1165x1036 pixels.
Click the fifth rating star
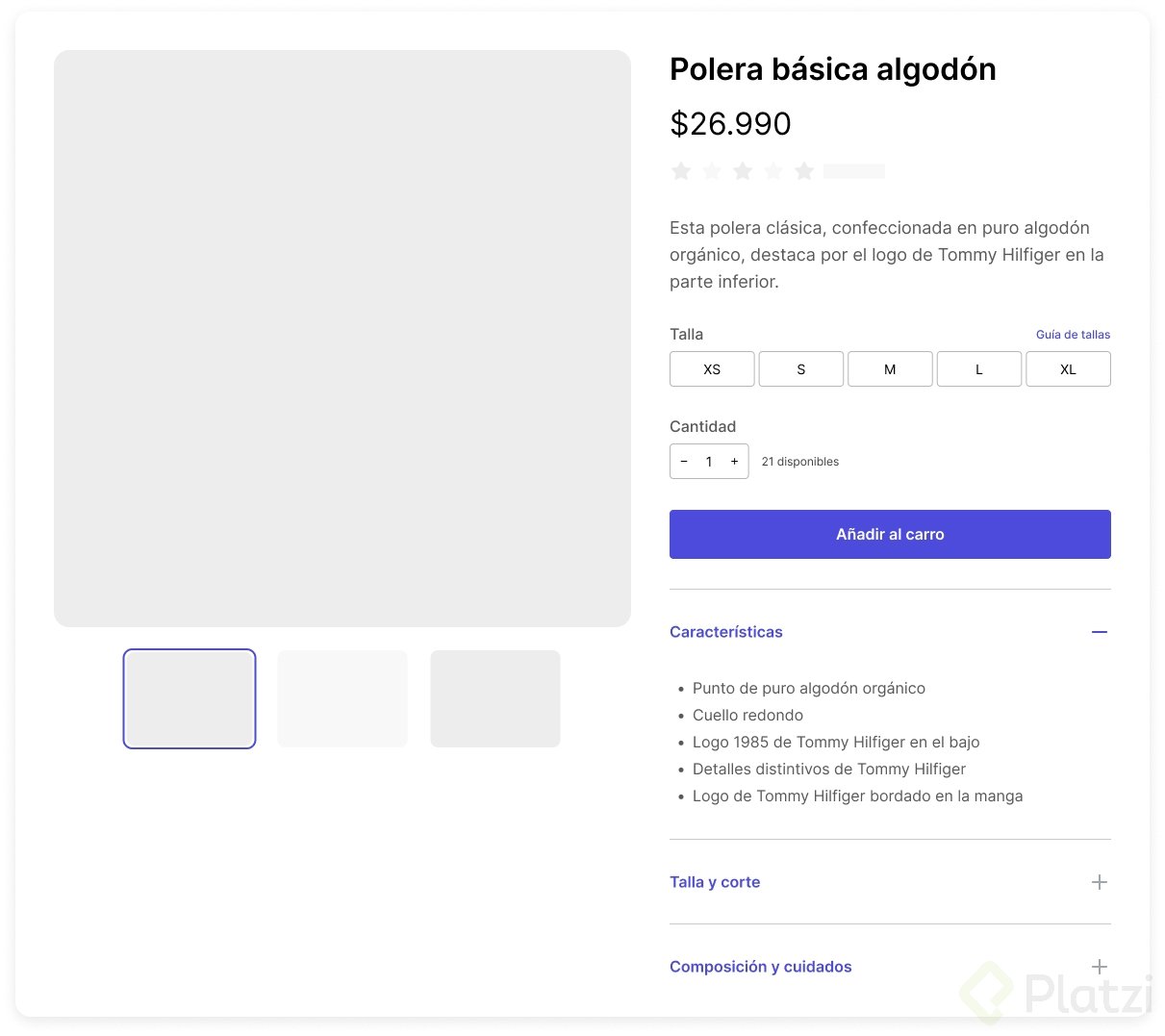click(804, 171)
